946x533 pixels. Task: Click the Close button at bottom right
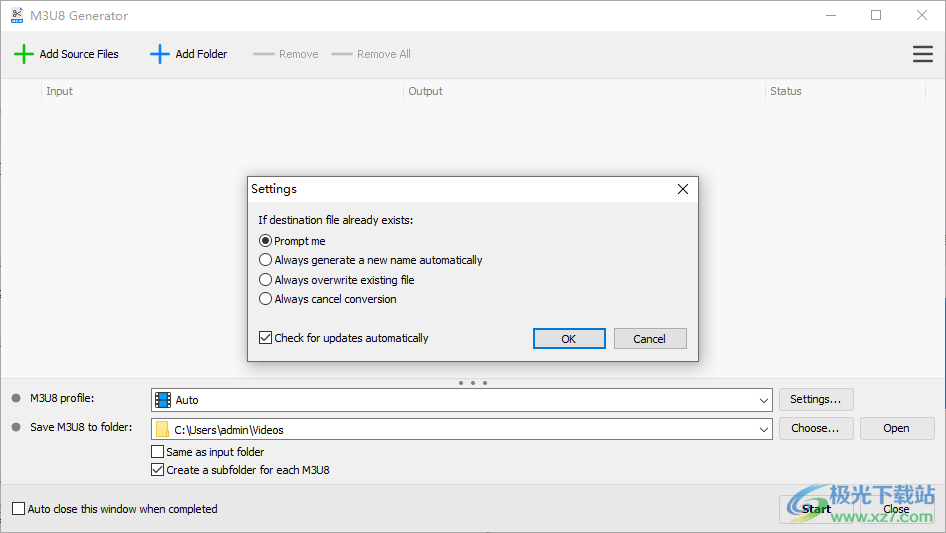(x=897, y=509)
